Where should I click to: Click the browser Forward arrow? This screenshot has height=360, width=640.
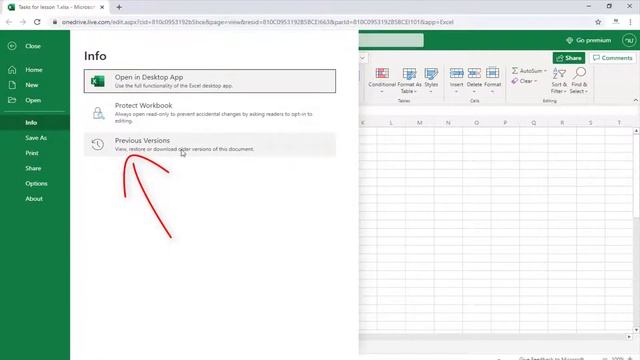tap(23, 22)
